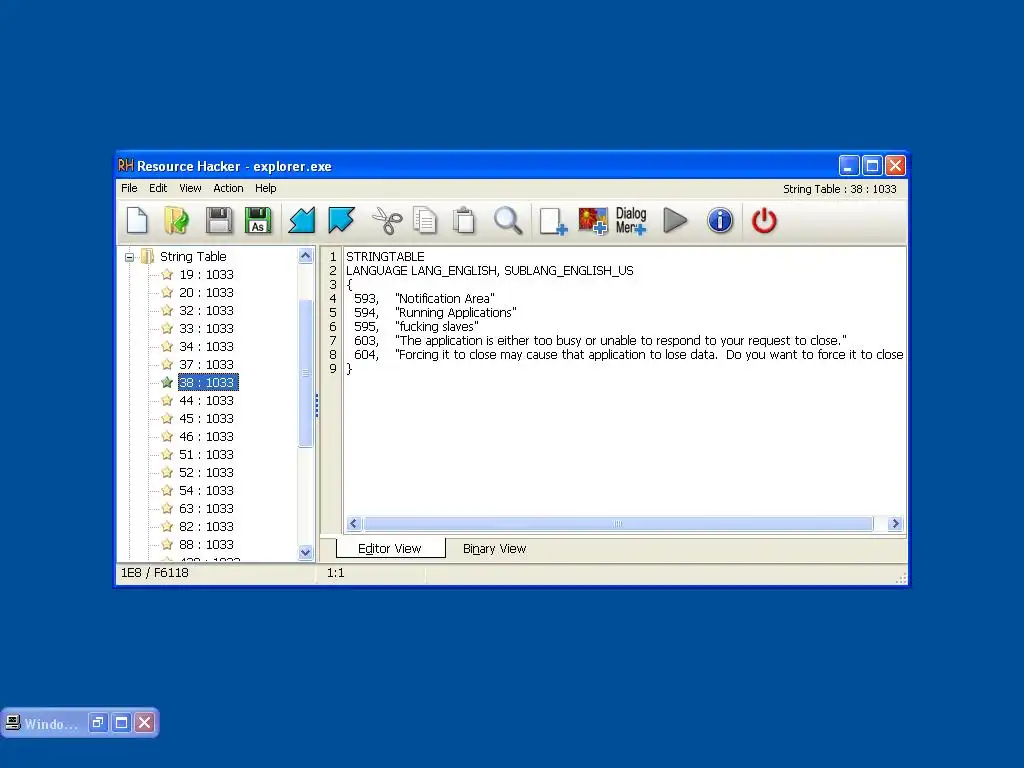The image size is (1024, 768).
Task: Select resource 51 : 1033
Action: click(206, 454)
